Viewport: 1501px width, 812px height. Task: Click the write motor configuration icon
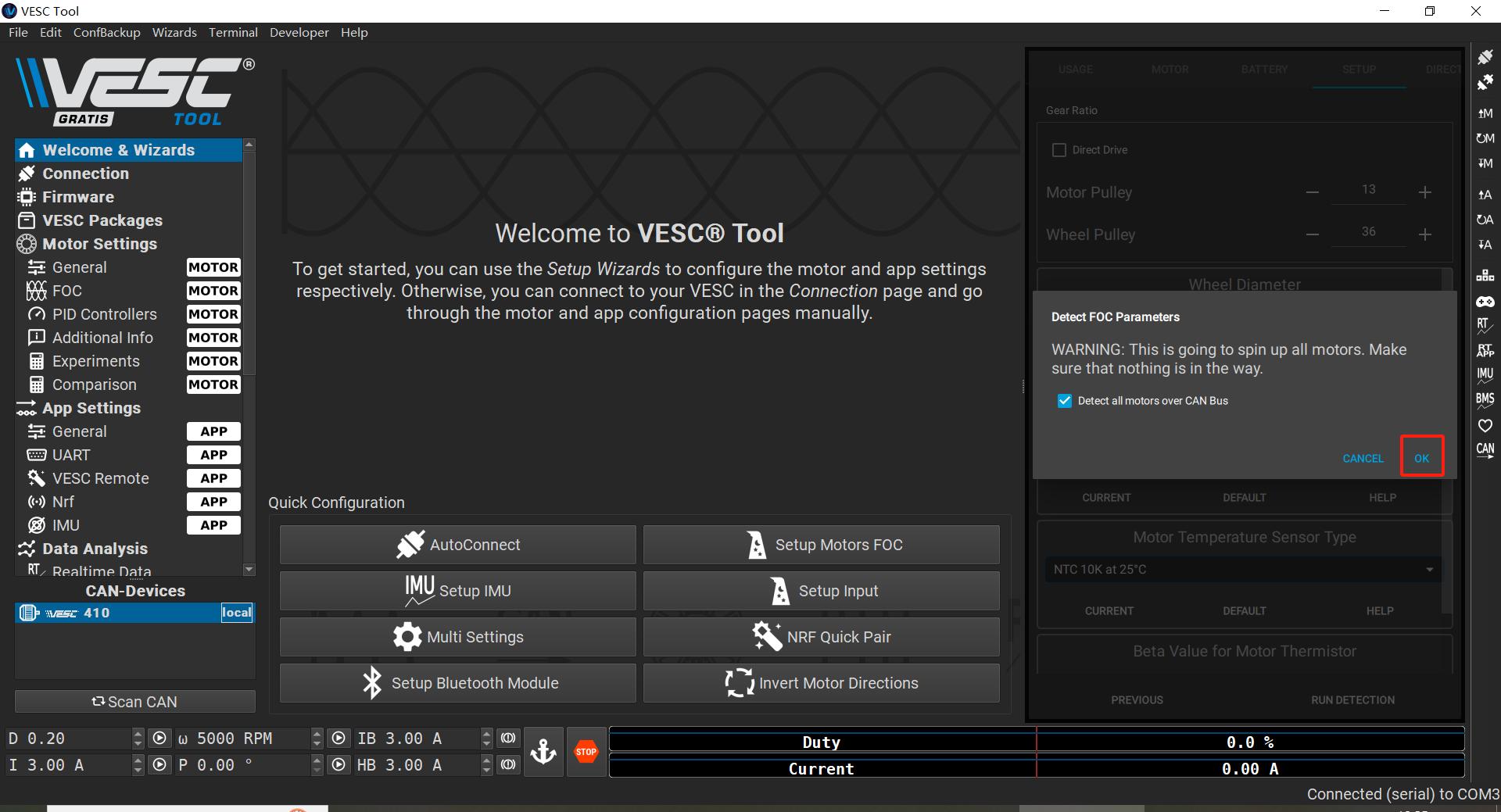pyautogui.click(x=1485, y=163)
